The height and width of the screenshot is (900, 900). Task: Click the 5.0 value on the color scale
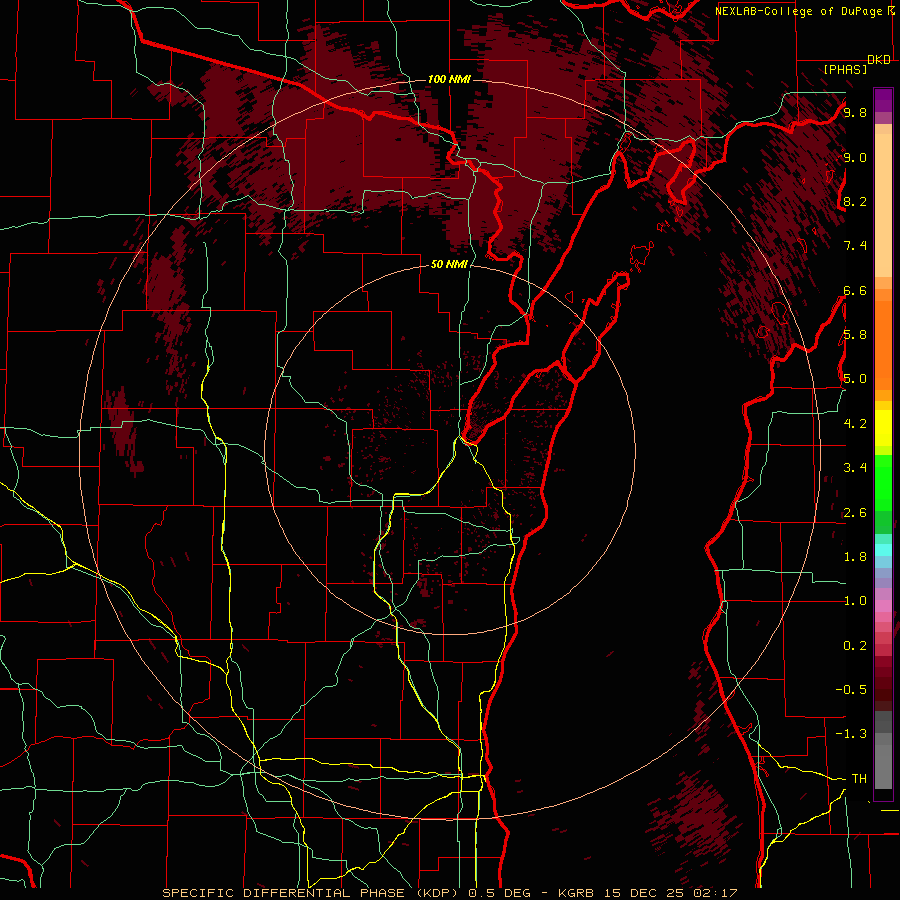point(855,379)
